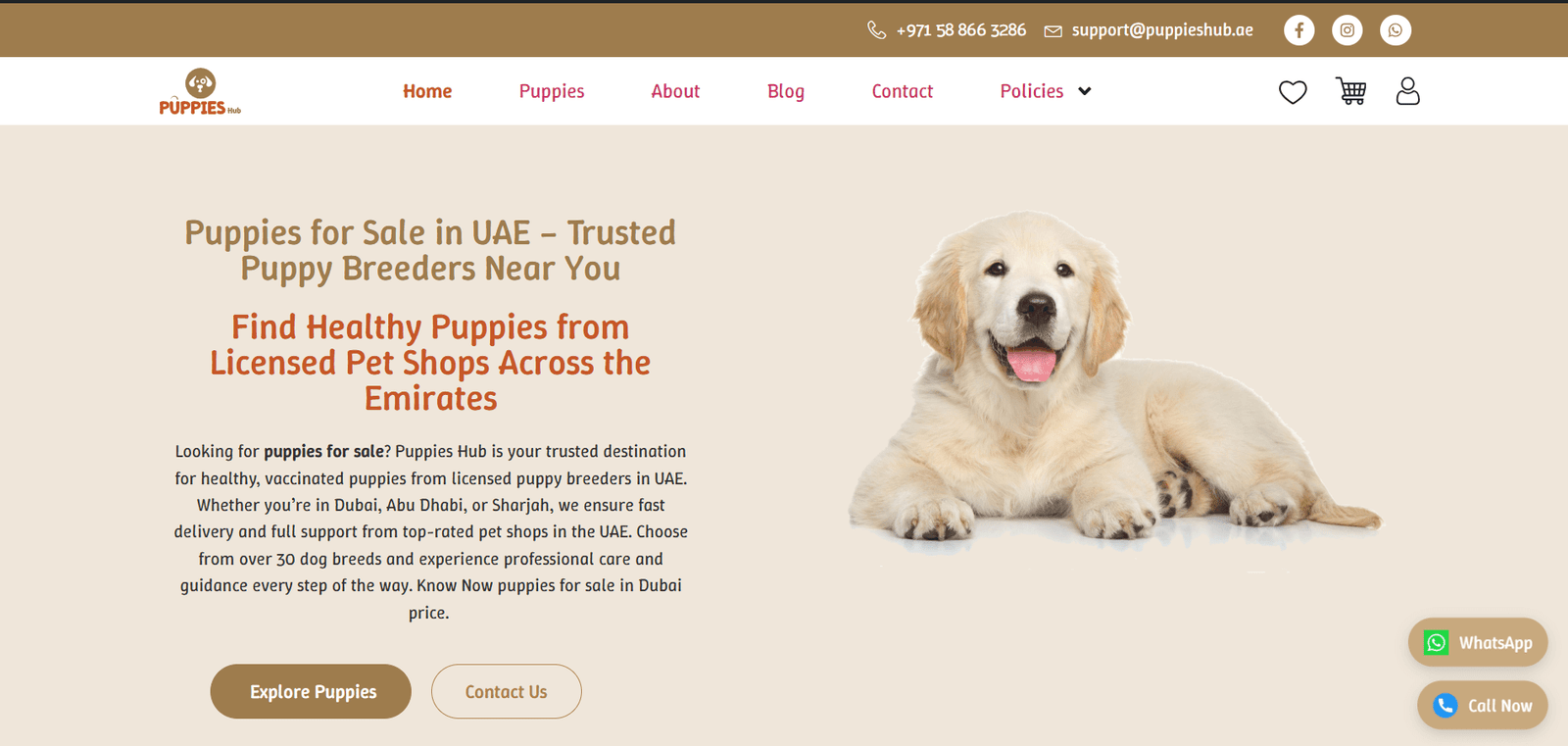Viewport: 1568px width, 746px height.
Task: Open the Facebook social icon
Action: 1298,30
